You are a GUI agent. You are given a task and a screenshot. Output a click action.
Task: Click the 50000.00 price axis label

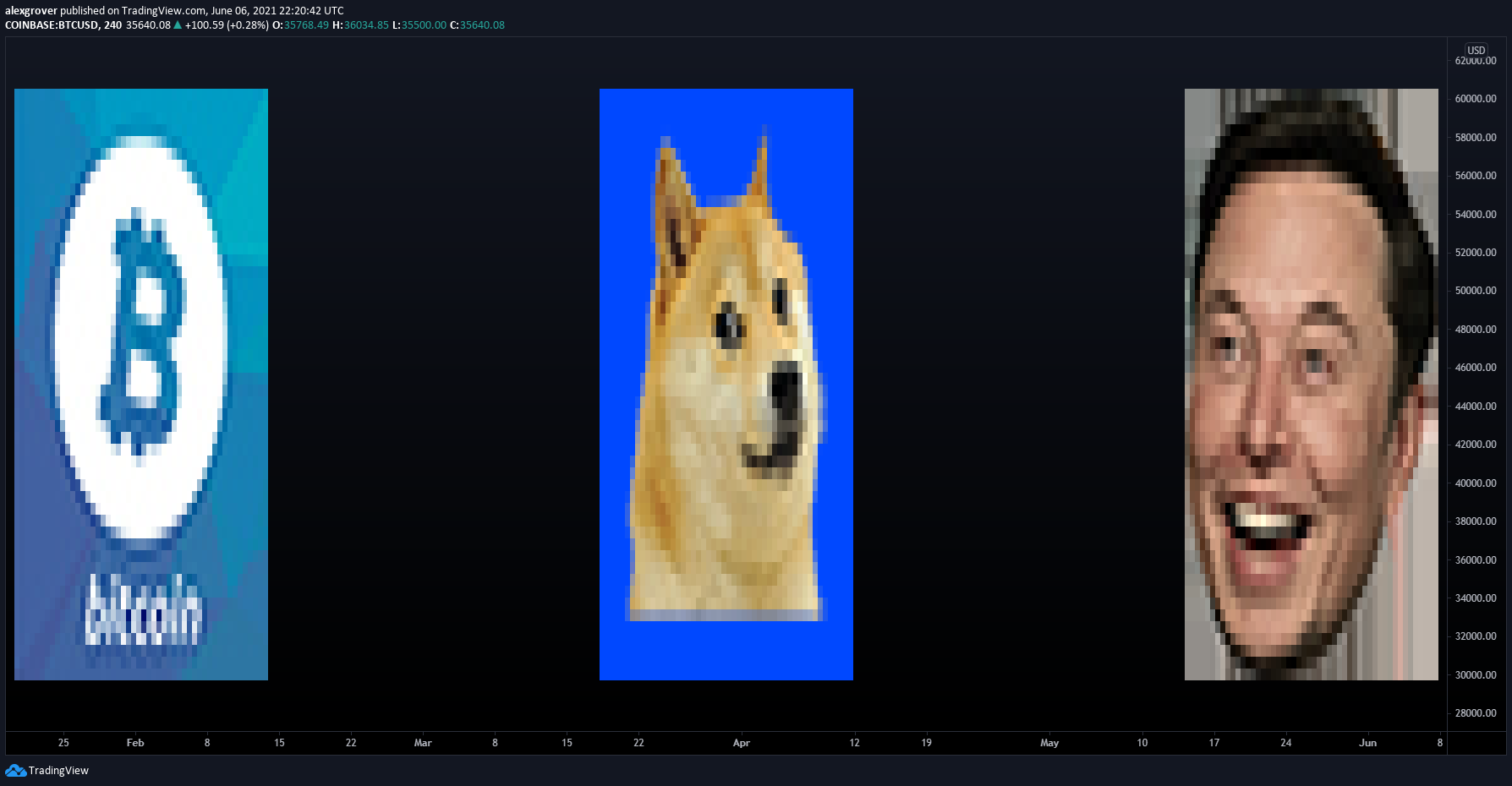(x=1476, y=291)
